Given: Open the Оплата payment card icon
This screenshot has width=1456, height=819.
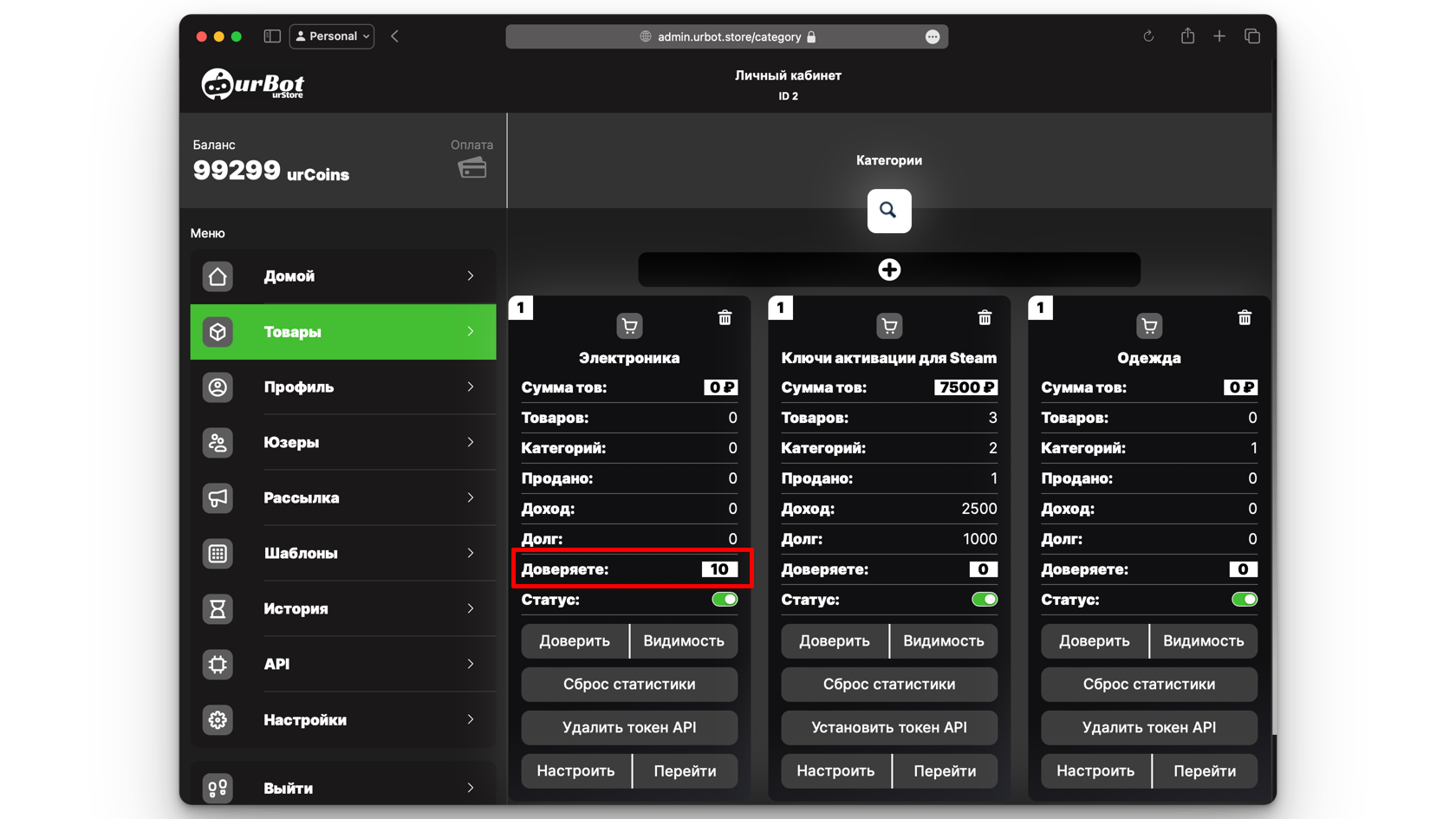Looking at the screenshot, I should [472, 168].
